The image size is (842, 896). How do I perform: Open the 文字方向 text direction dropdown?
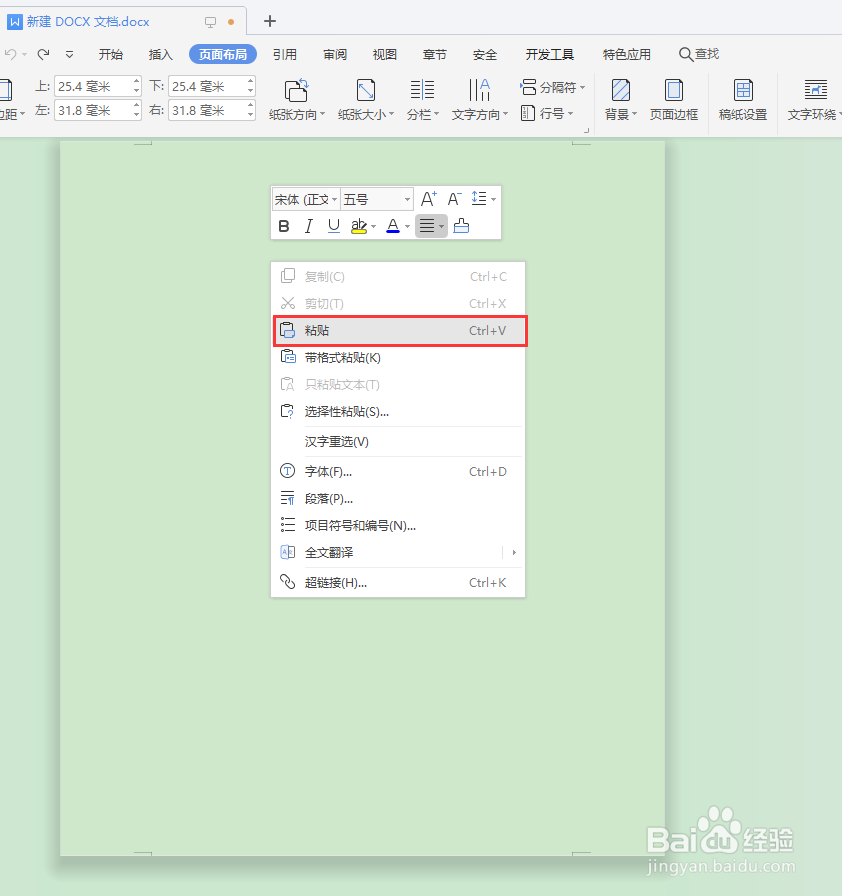pos(480,99)
